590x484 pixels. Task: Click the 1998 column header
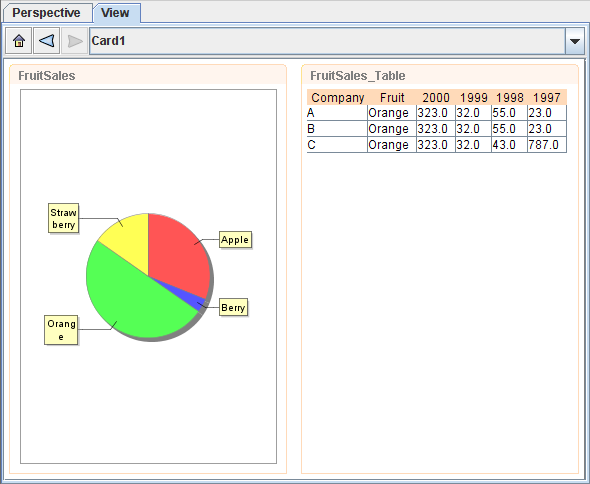coord(509,97)
